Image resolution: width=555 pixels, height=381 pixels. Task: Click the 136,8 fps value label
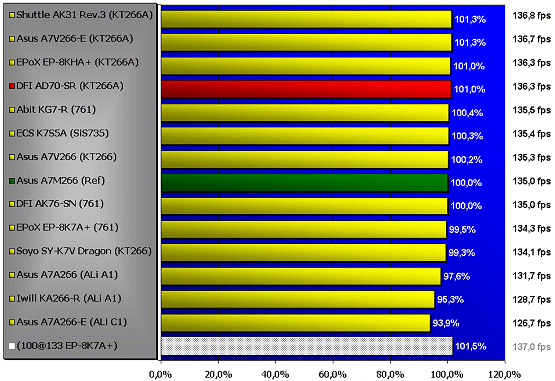532,16
